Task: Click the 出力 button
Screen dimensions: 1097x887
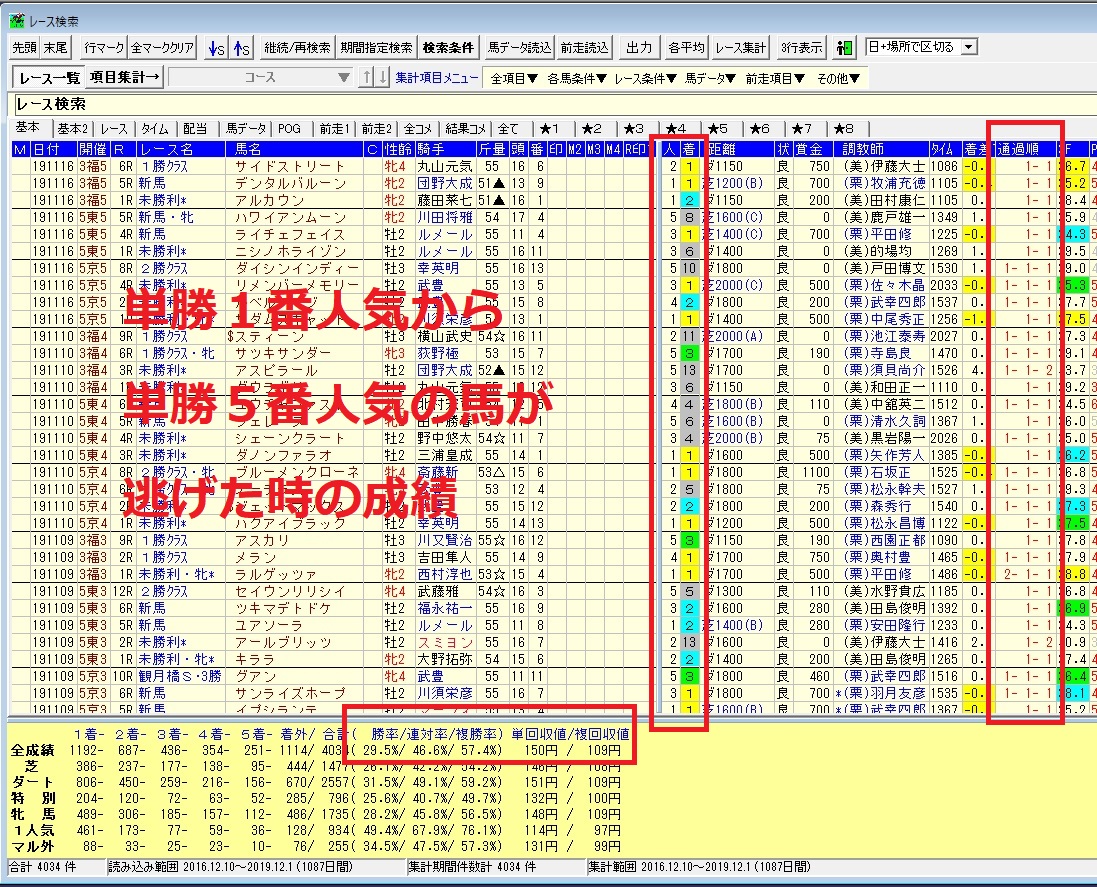Action: (x=639, y=48)
